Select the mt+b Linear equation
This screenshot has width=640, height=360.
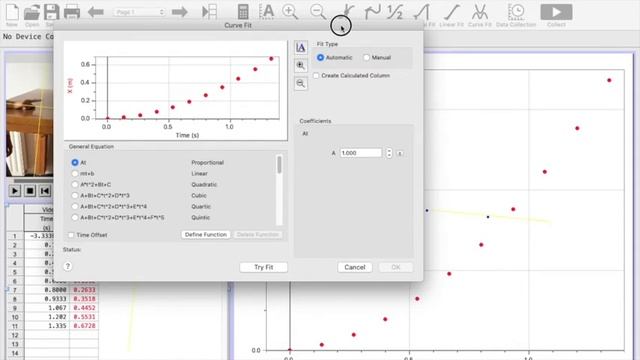pyautogui.click(x=75, y=173)
